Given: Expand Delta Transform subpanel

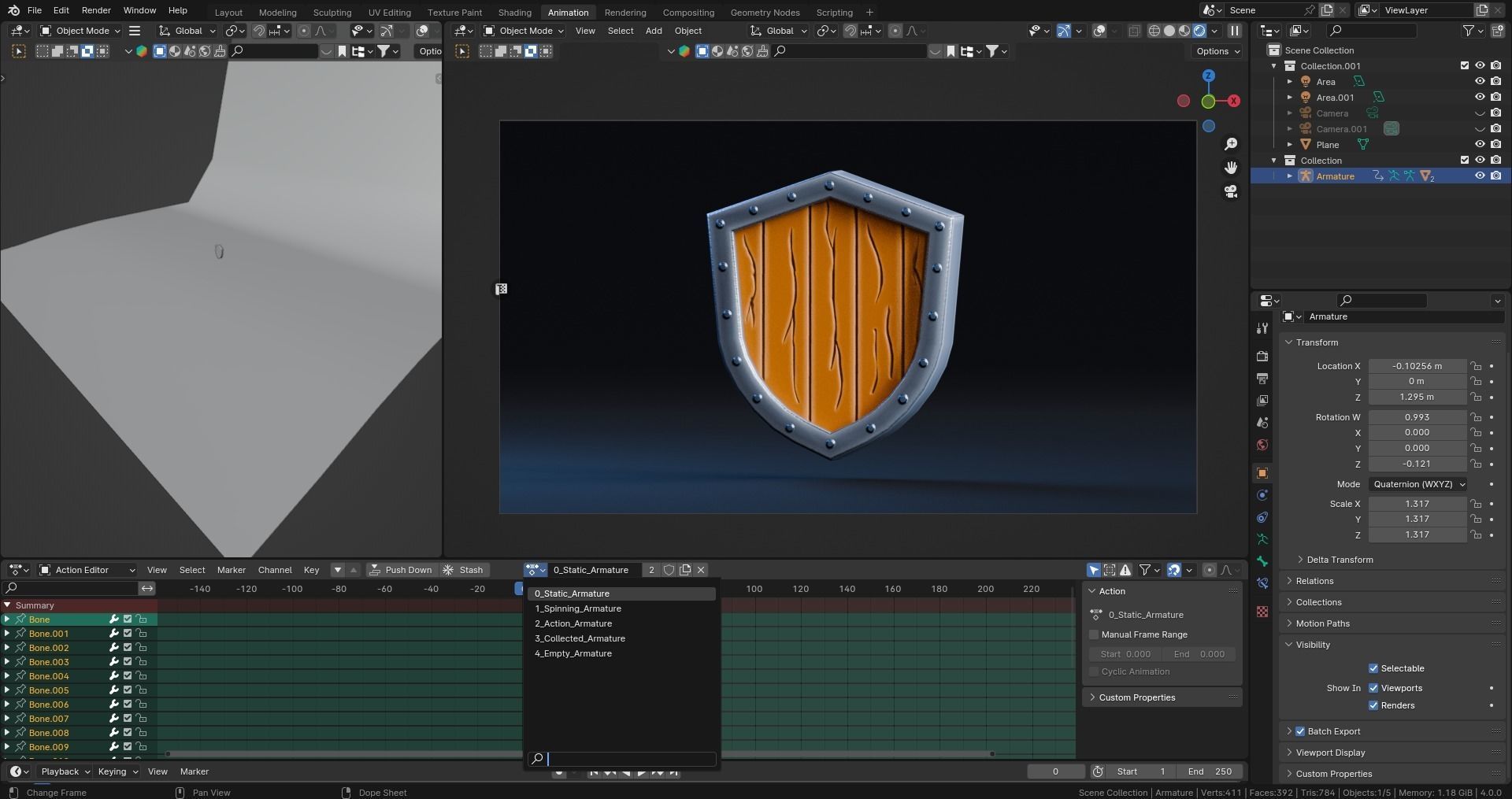Looking at the screenshot, I should 1339,560.
